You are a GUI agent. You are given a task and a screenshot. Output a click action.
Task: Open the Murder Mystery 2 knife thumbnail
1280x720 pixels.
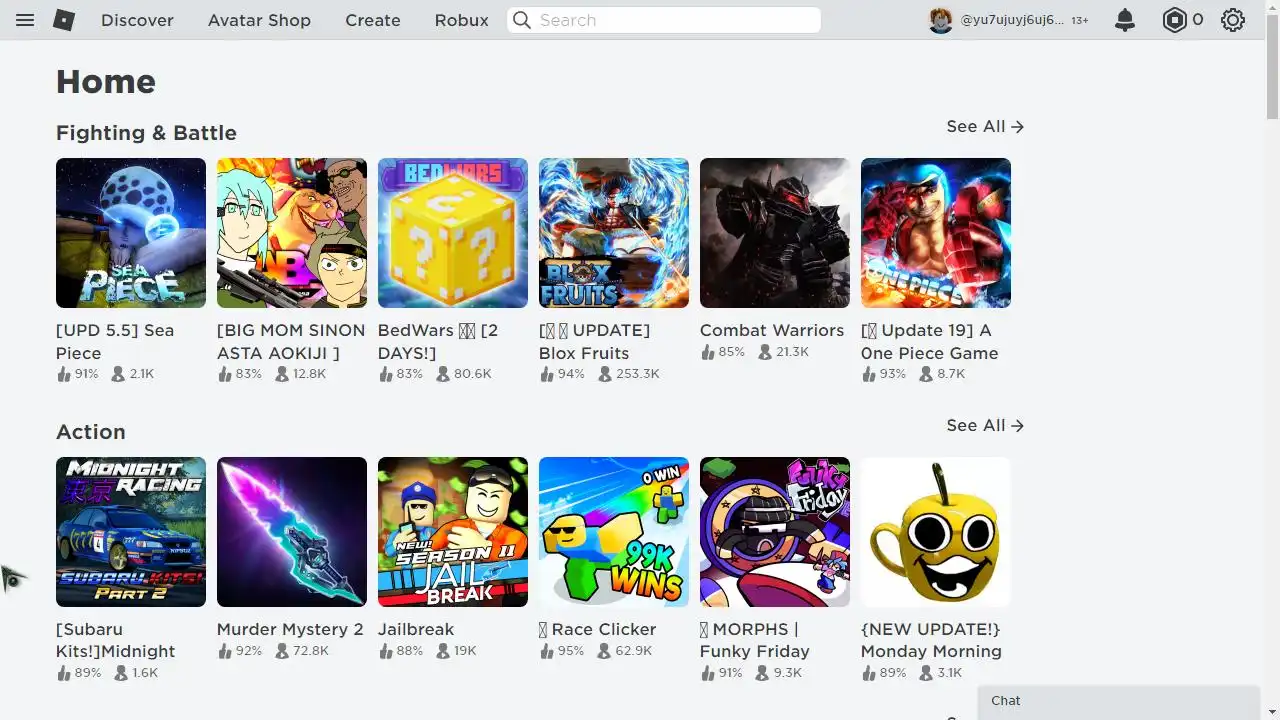tap(292, 532)
